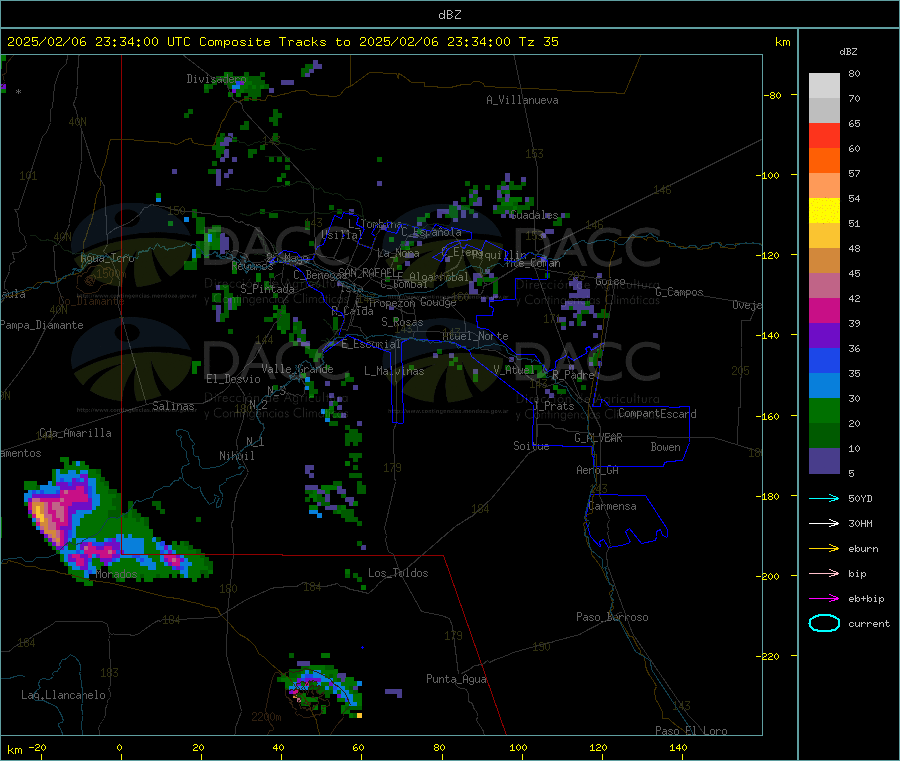The image size is (900, 761).
Task: Click the cyan 50YD arrow legend icon
Action: coord(824,498)
